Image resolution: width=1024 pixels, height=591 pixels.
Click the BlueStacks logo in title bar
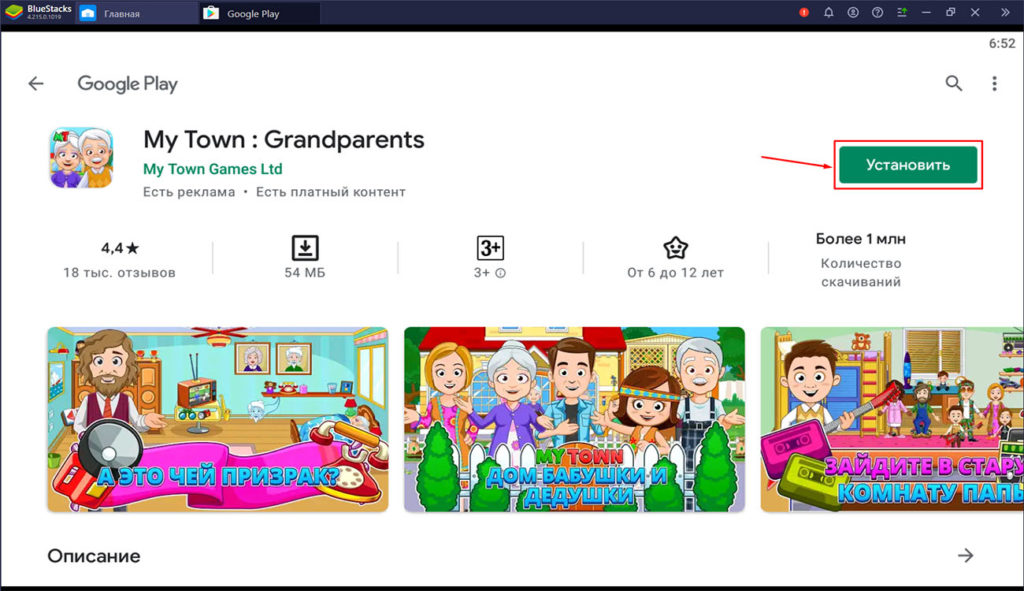14,12
